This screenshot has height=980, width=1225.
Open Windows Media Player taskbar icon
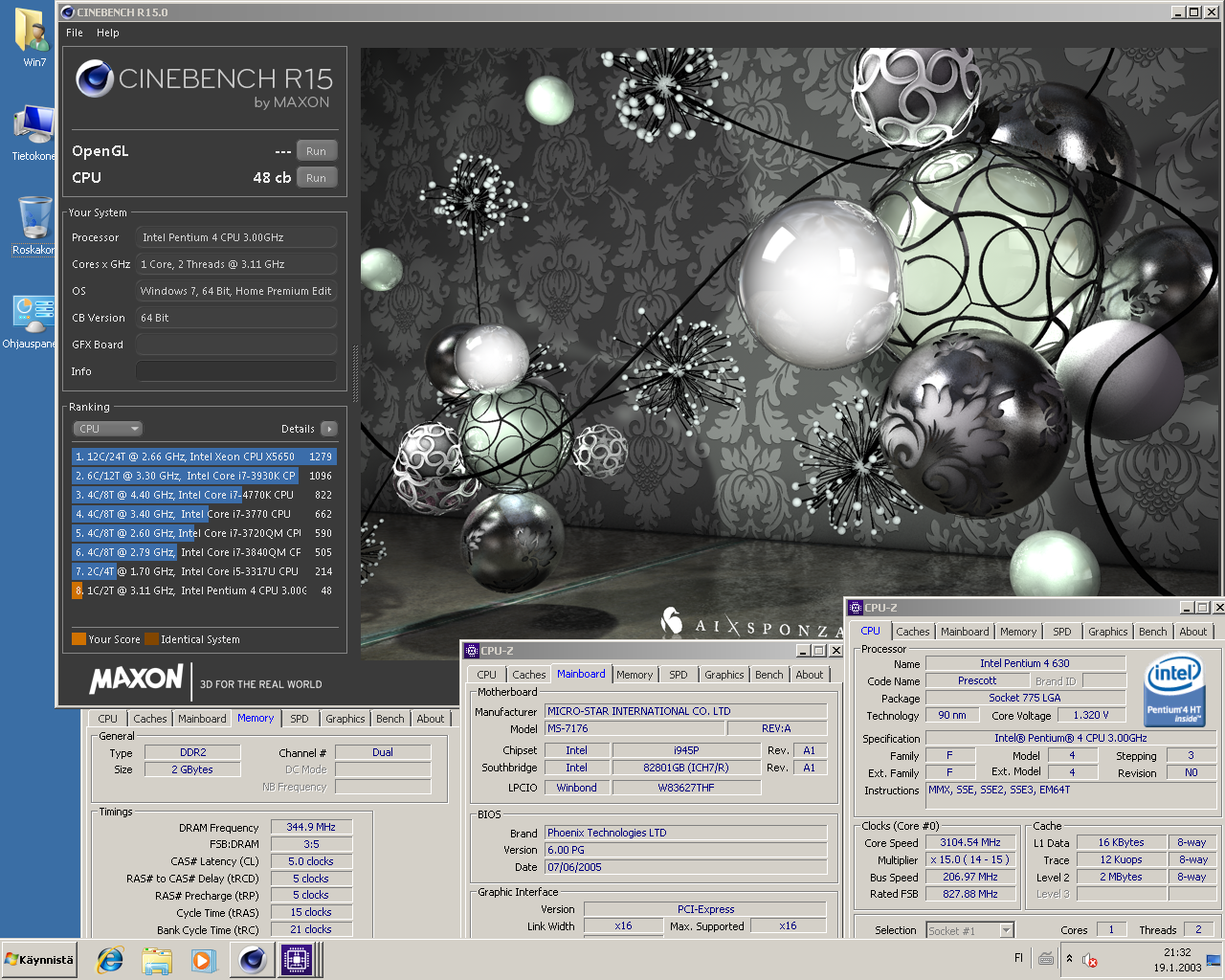[x=203, y=960]
